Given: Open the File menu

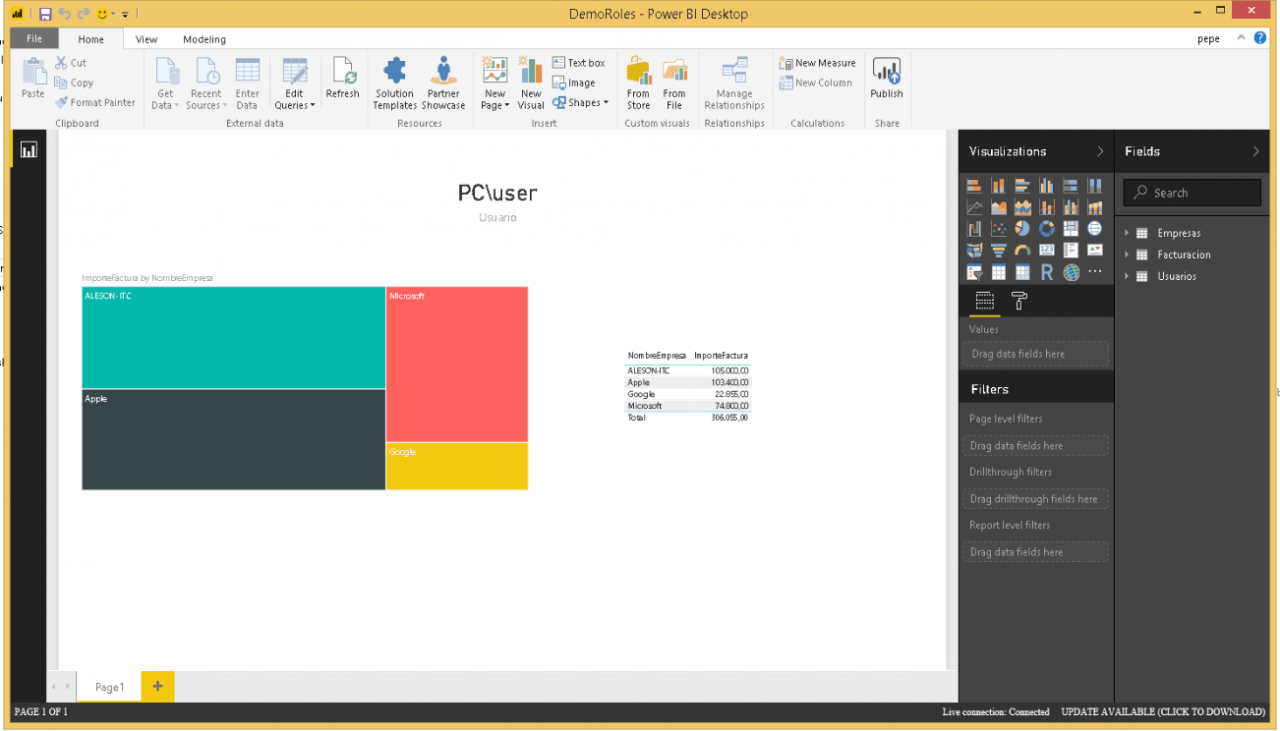Looking at the screenshot, I should [33, 38].
